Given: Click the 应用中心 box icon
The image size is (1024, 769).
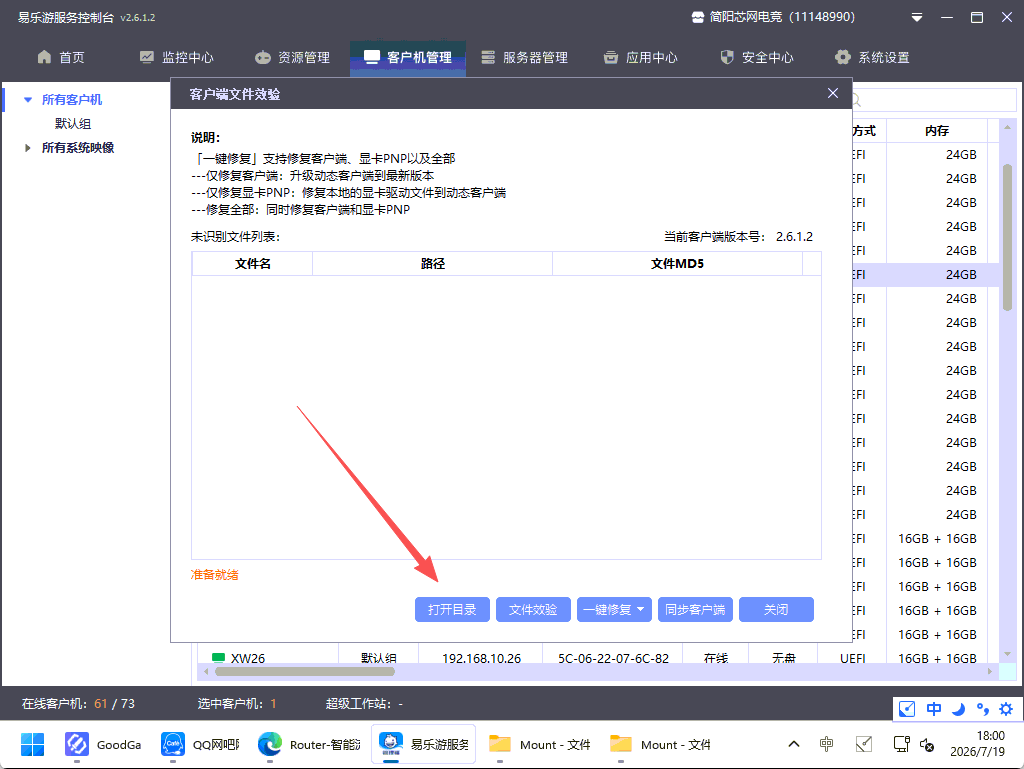Looking at the screenshot, I should pos(610,57).
